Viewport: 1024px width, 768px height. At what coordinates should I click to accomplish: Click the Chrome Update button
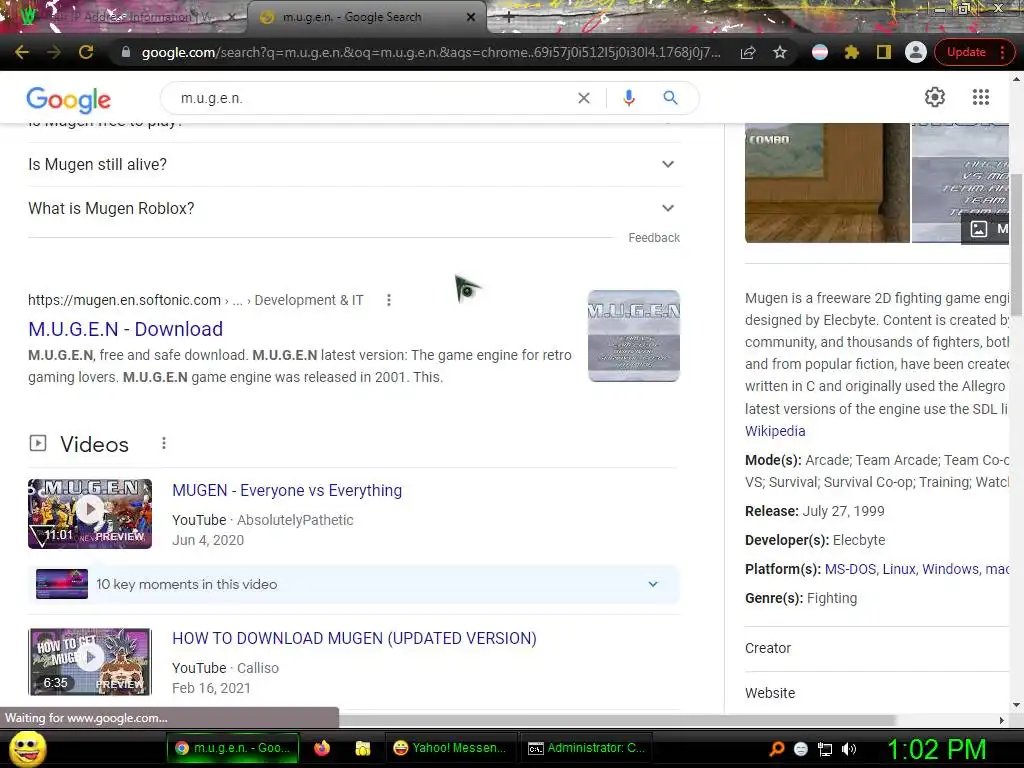[974, 52]
